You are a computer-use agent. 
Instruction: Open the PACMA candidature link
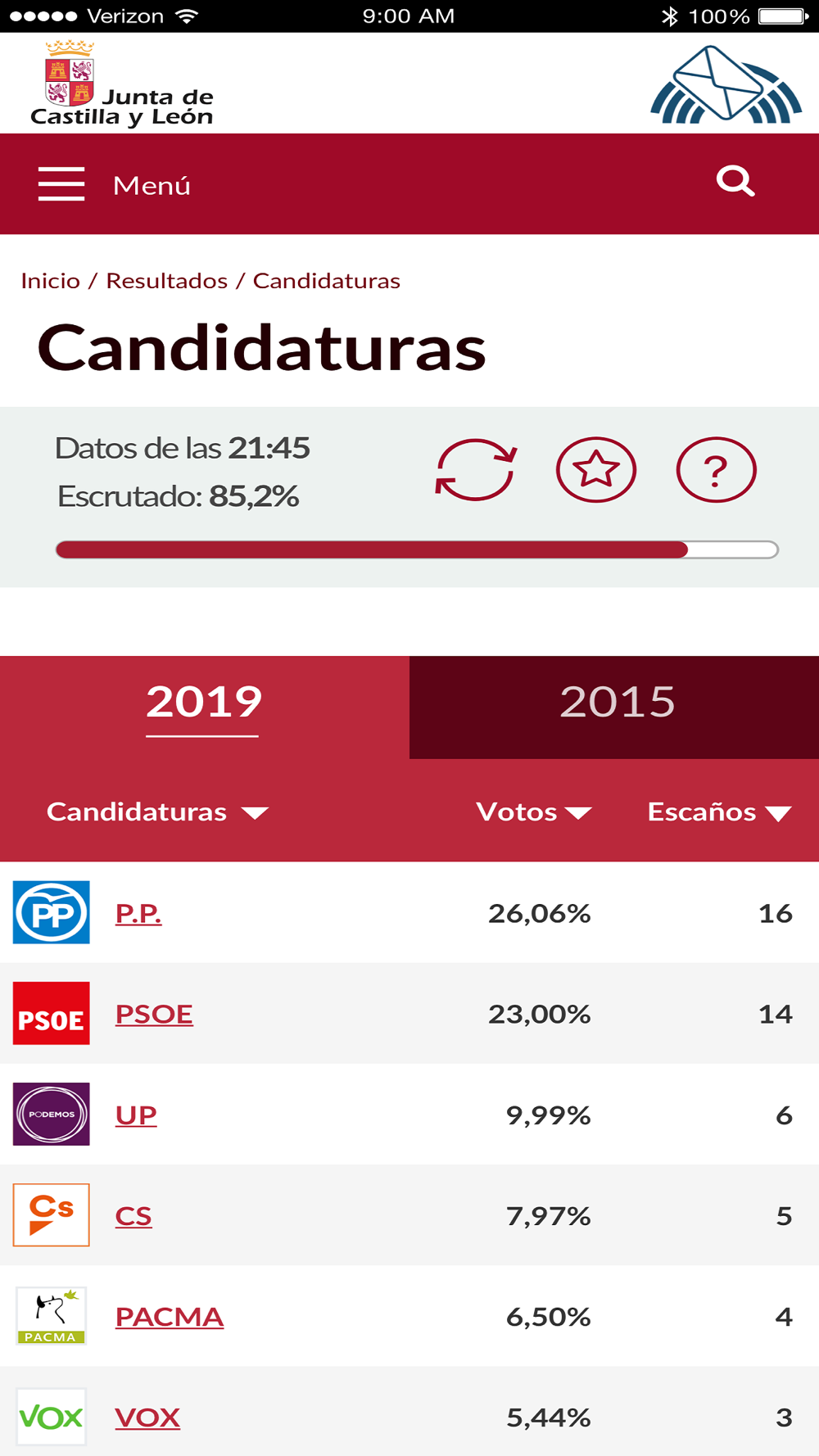point(170,1317)
